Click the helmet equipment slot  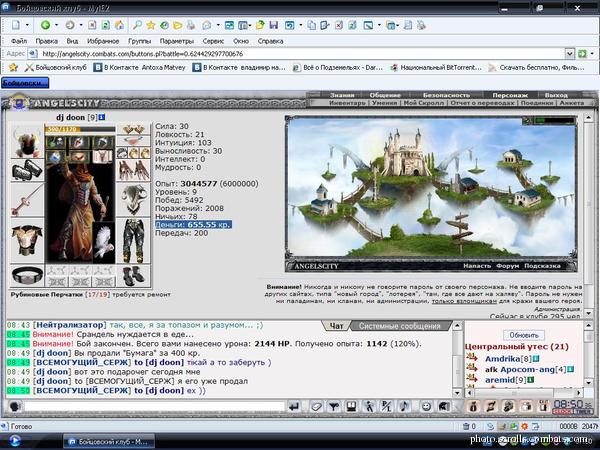[27, 141]
